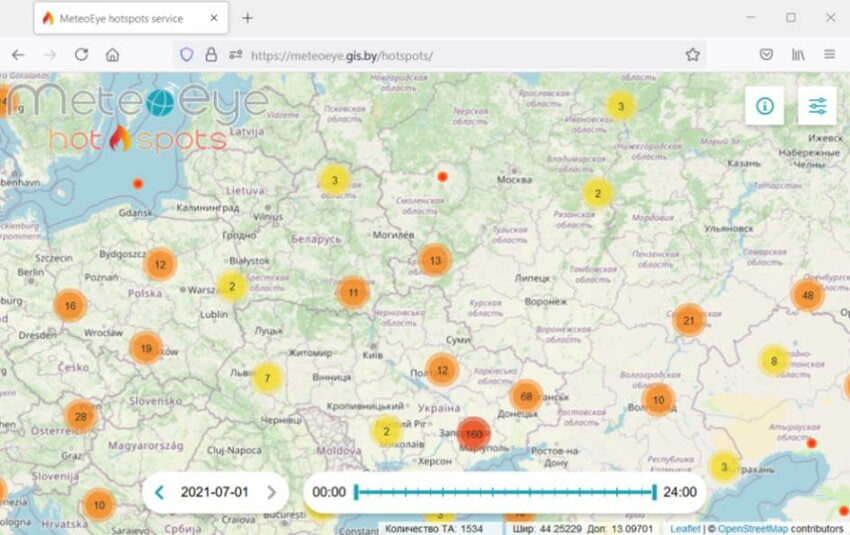850x535 pixels.
Task: Save page to Pocket
Action: tap(766, 55)
